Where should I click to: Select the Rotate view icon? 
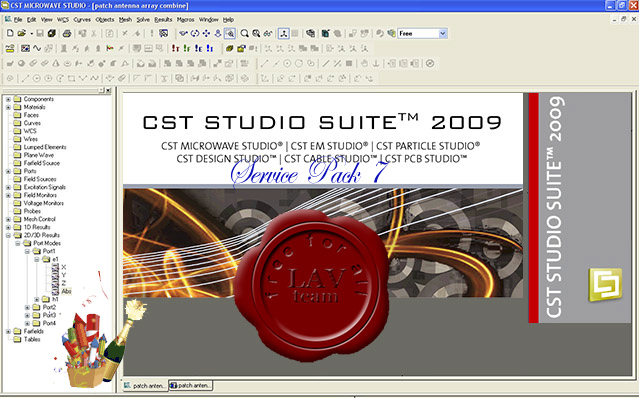click(x=195, y=33)
